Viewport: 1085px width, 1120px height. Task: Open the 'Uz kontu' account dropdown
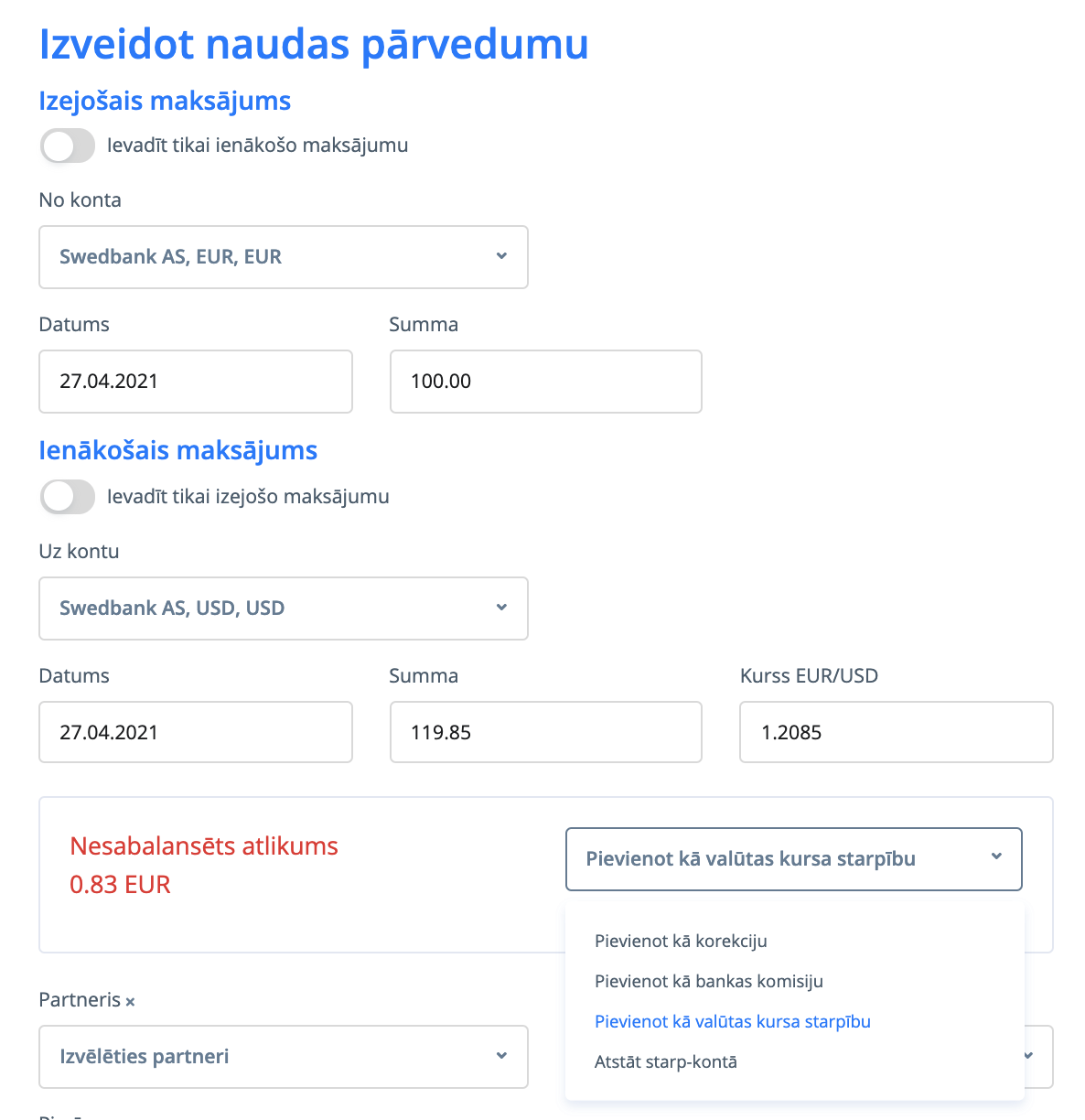click(283, 608)
